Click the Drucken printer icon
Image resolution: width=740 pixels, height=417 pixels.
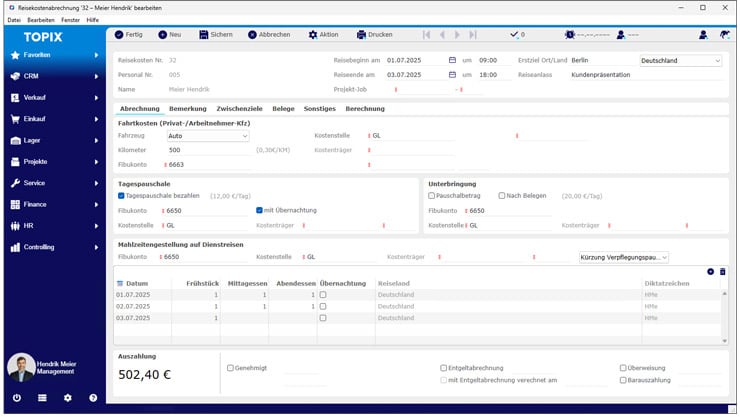click(x=361, y=34)
